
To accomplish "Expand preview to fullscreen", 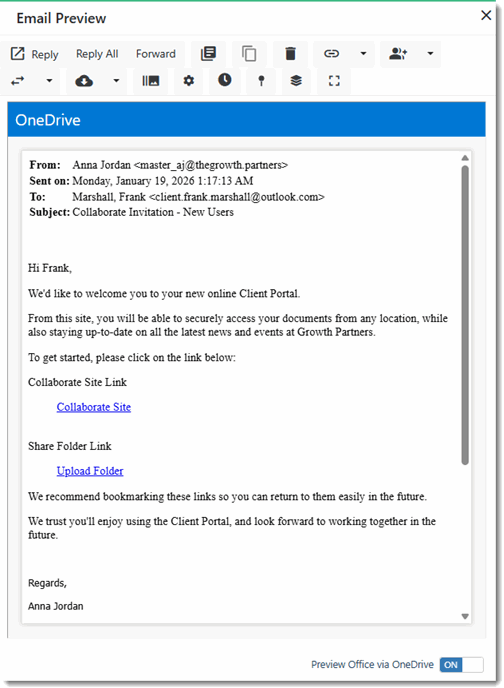I will pos(334,81).
